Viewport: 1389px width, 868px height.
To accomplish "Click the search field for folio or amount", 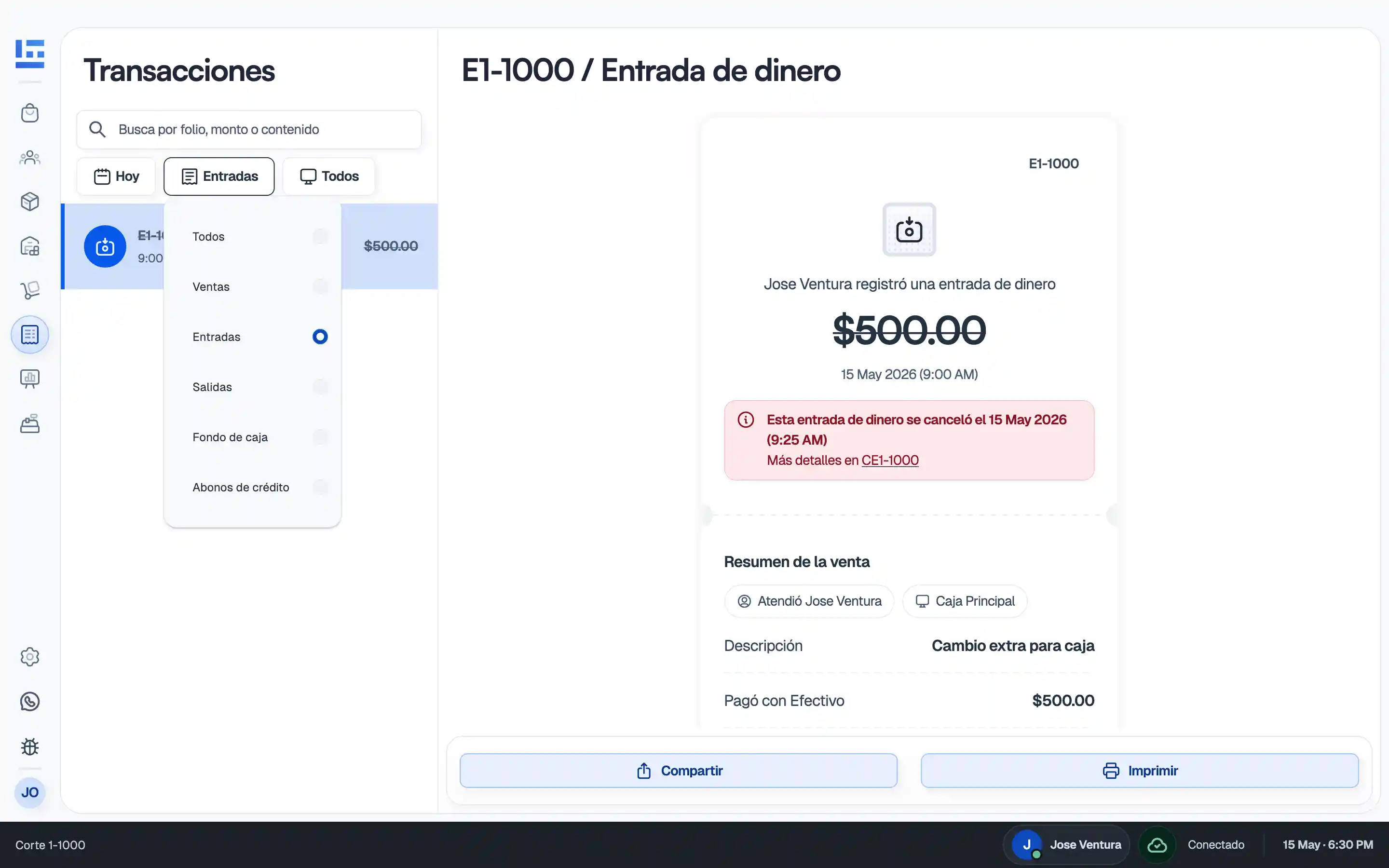I will coord(249,130).
